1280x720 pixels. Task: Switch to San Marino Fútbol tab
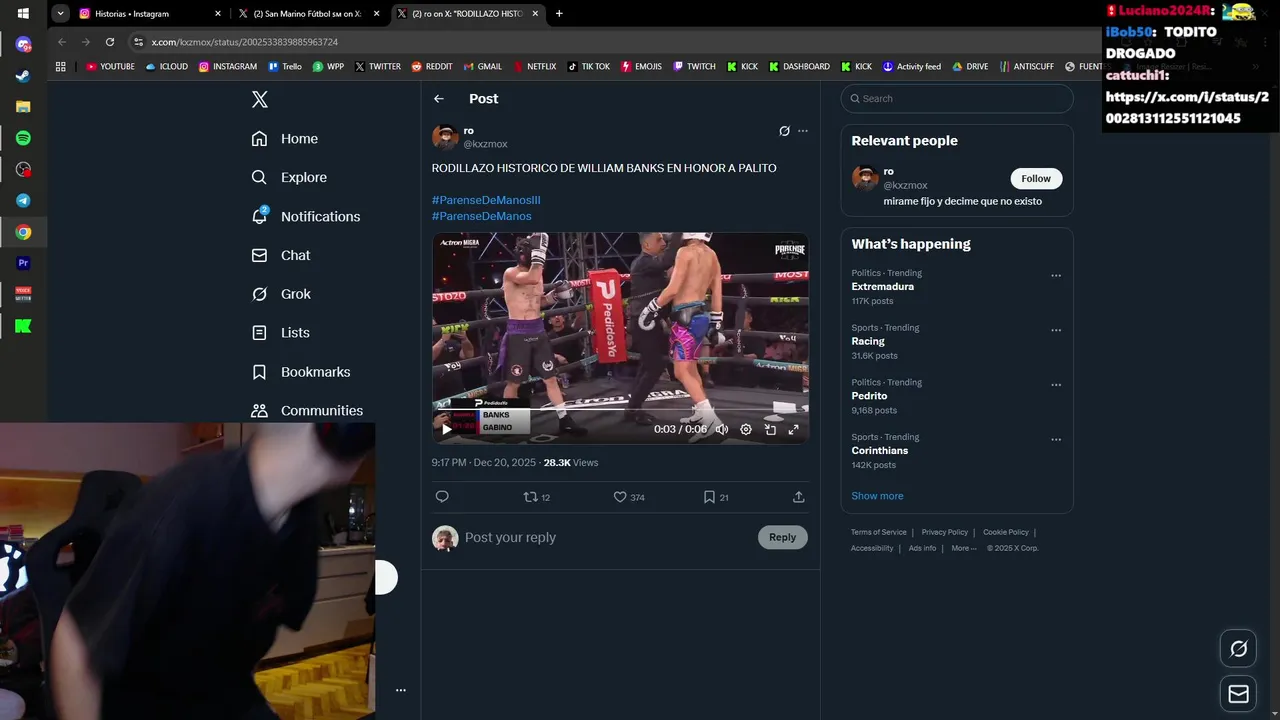[x=309, y=14]
